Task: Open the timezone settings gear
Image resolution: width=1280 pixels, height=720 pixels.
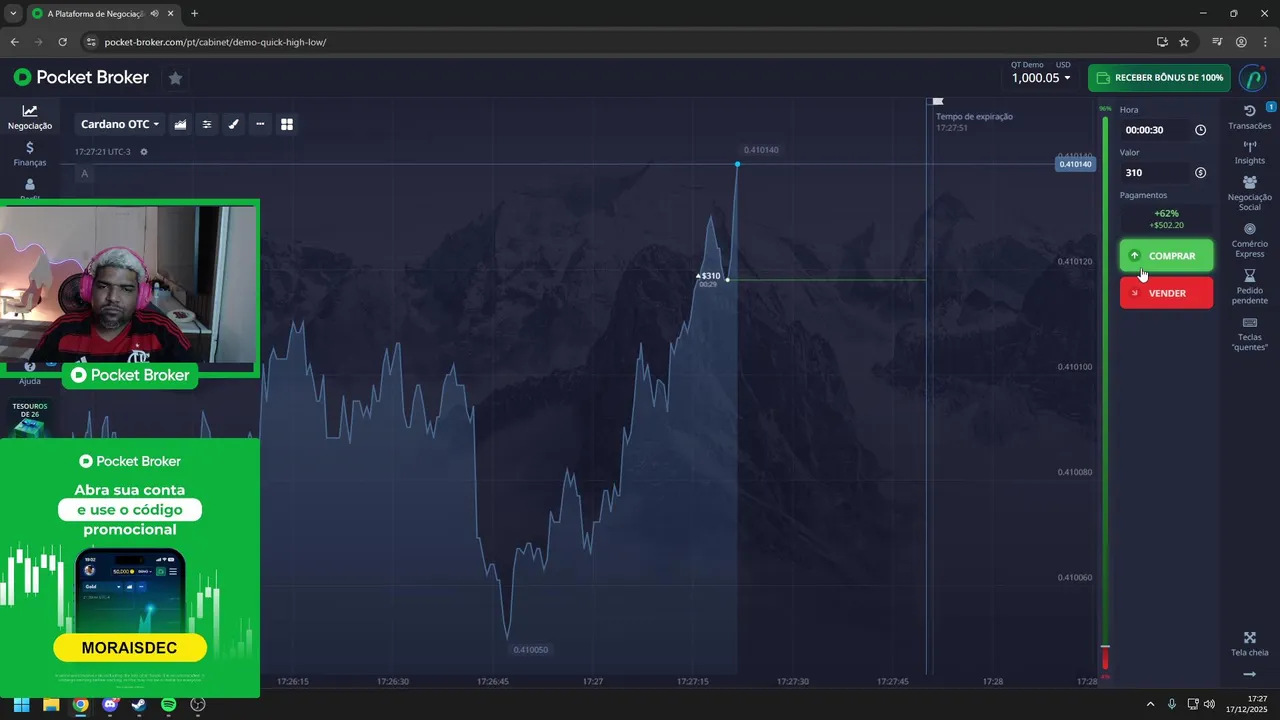Action: pos(144,152)
